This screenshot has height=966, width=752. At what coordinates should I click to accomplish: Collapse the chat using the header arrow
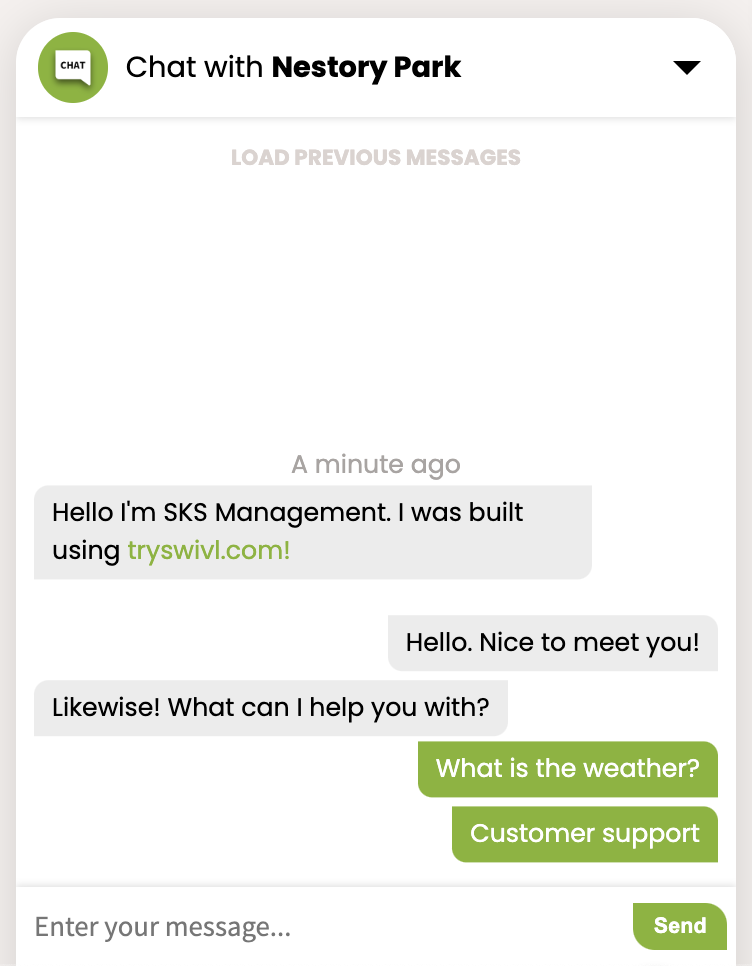point(687,67)
